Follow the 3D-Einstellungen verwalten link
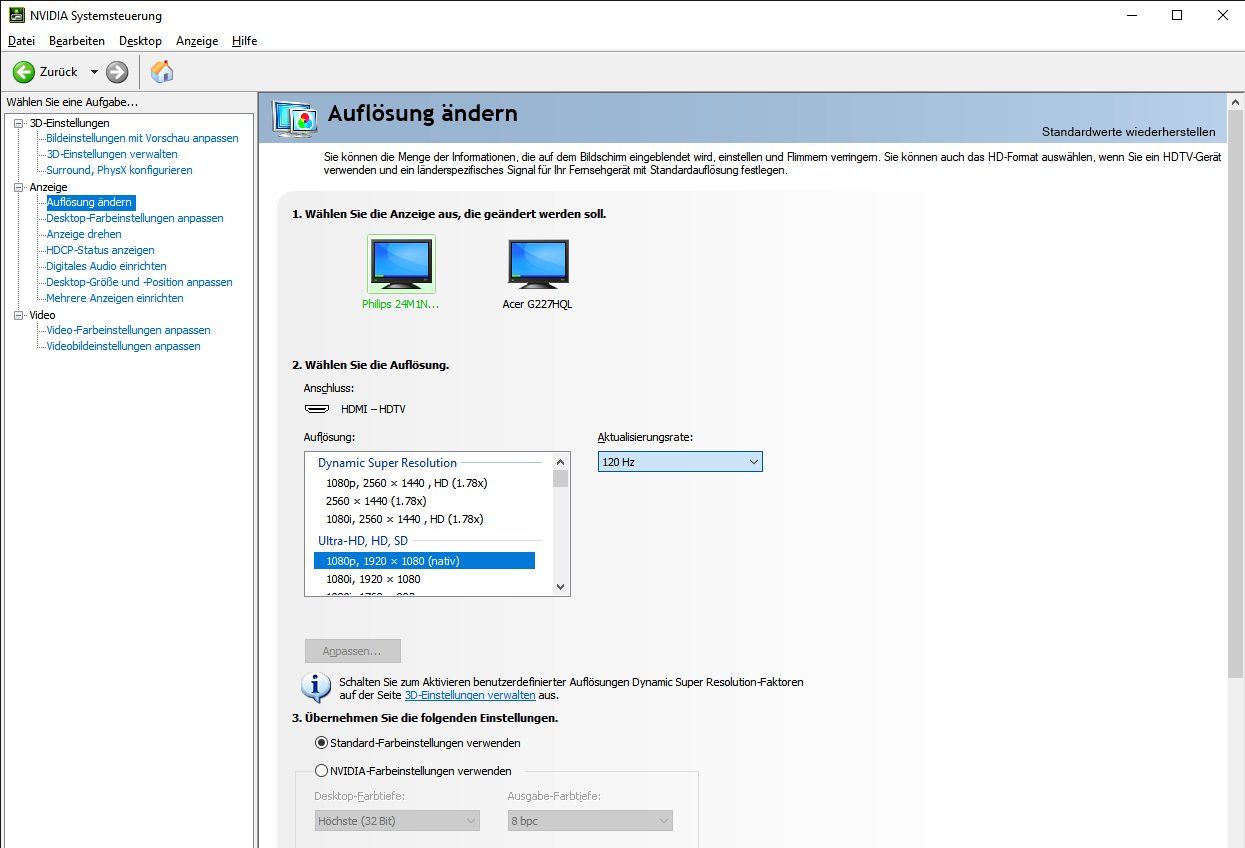The height and width of the screenshot is (848, 1245). (470, 695)
